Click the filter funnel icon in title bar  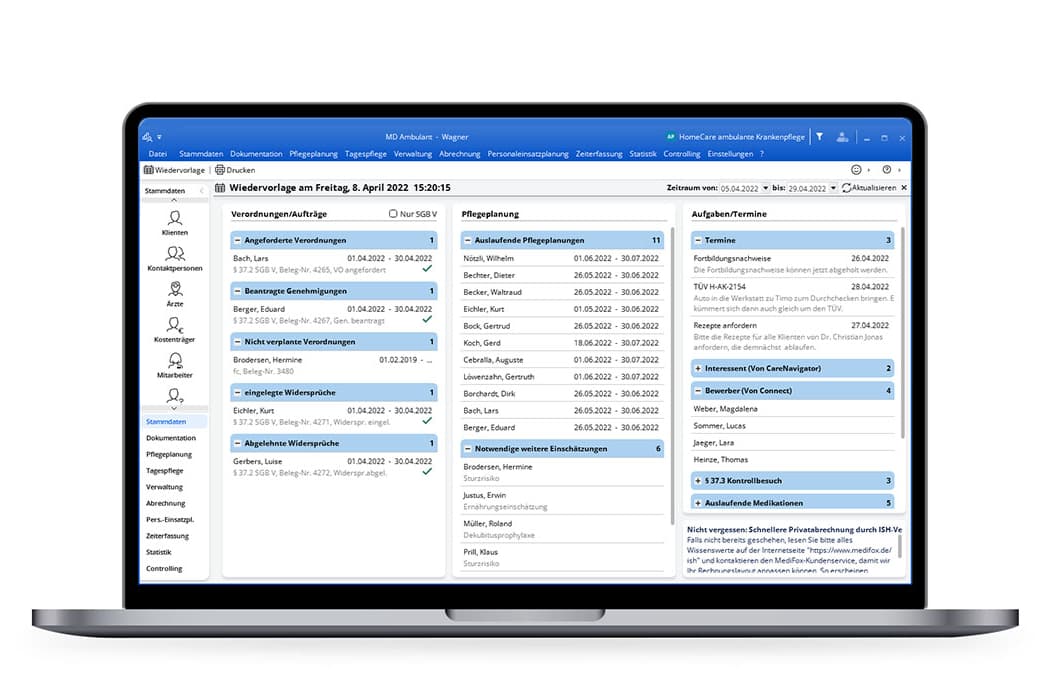(x=818, y=137)
